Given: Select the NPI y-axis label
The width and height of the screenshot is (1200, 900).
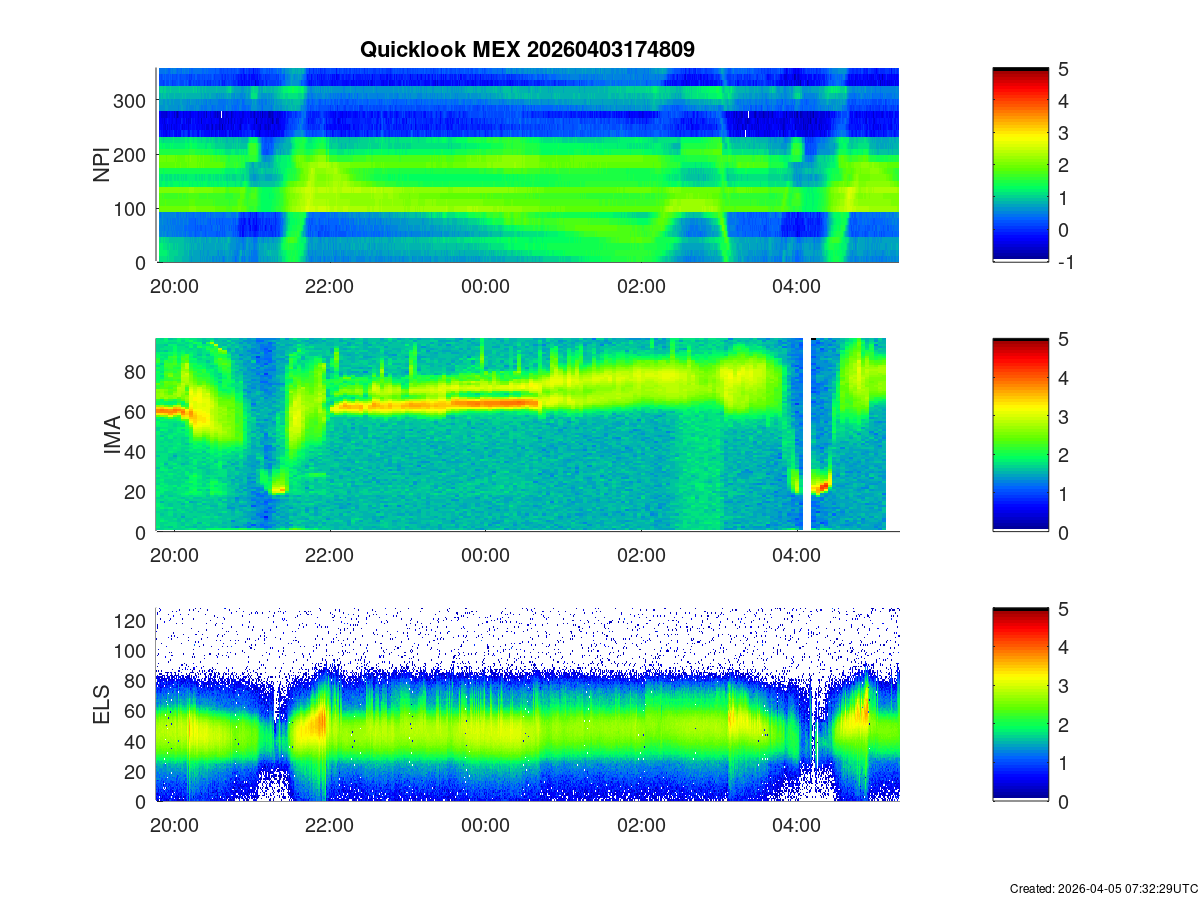Looking at the screenshot, I should pyautogui.click(x=101, y=165).
